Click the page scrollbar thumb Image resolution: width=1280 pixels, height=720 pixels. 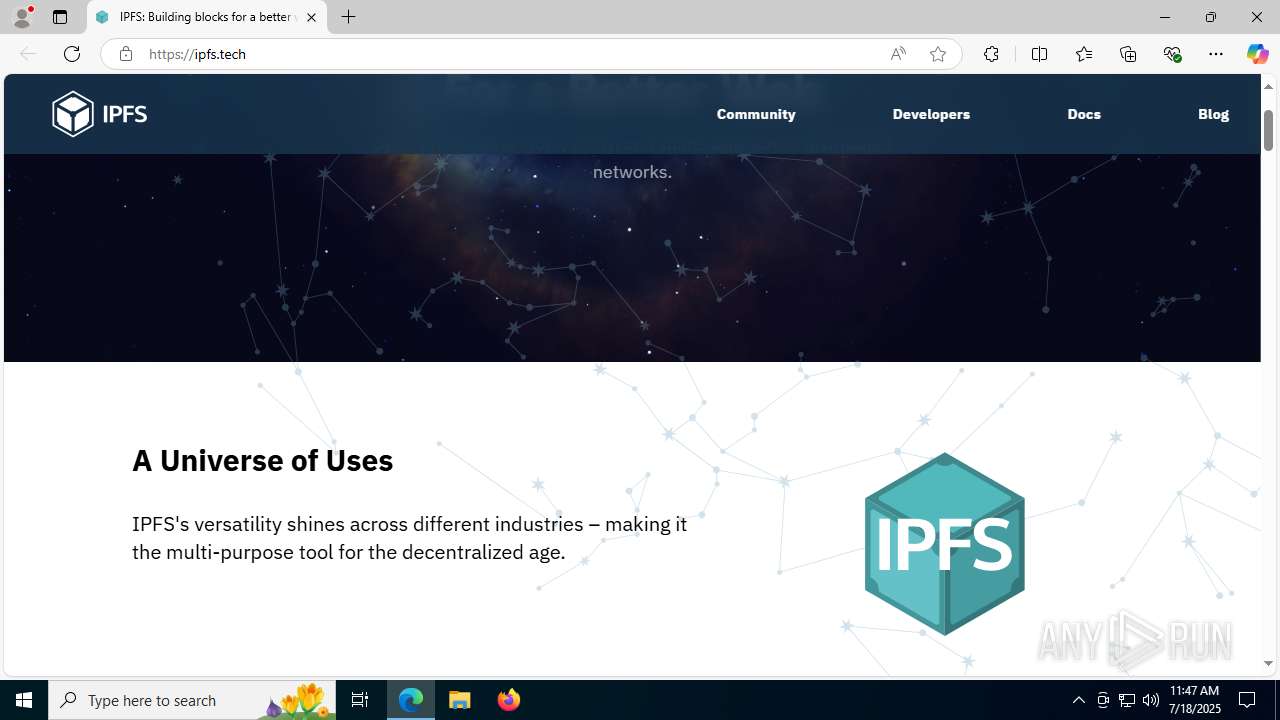click(1268, 130)
